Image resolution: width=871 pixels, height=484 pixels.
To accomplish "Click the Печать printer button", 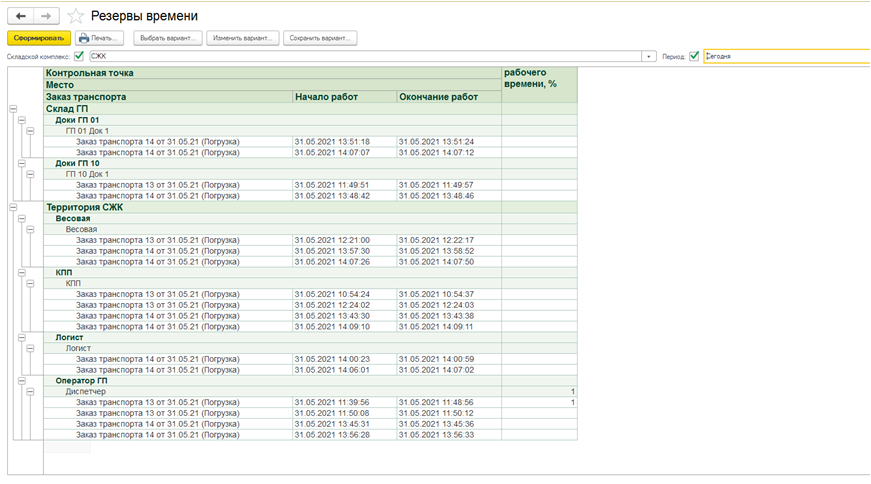I will click(100, 38).
